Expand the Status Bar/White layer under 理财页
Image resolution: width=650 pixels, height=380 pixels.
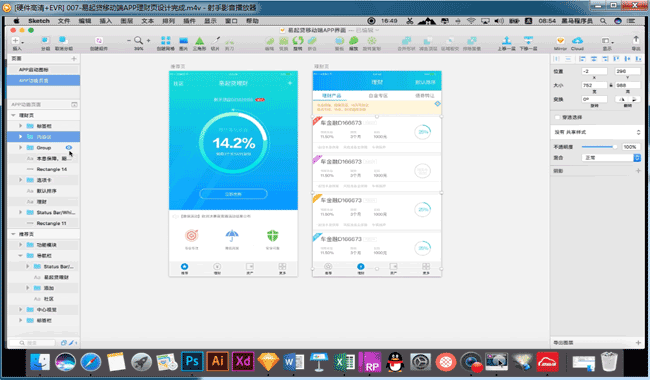pos(20,212)
